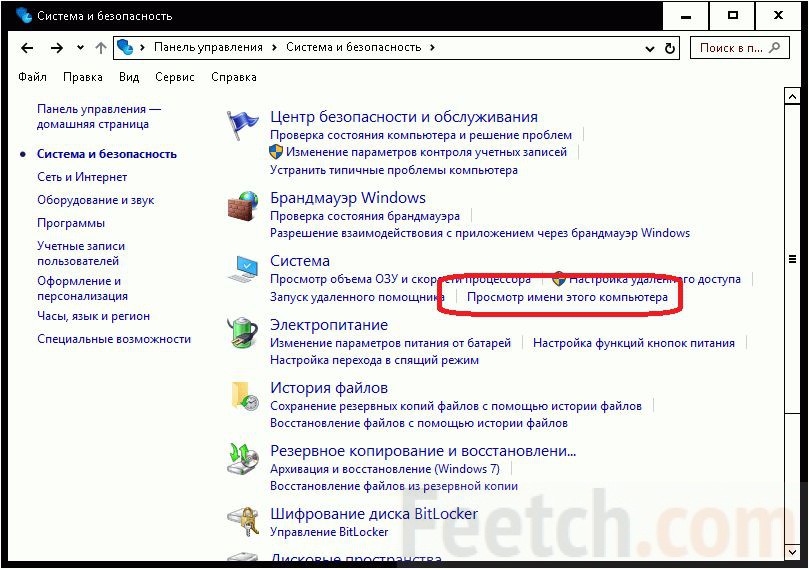Open Резервное копирование и восстановление heading
This screenshot has height=569, width=809.
tap(423, 450)
